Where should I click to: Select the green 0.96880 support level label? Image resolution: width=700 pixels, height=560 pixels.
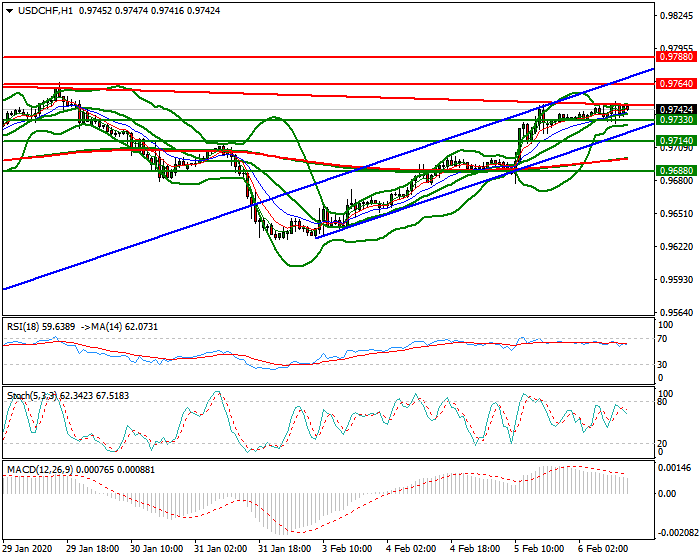pos(676,171)
